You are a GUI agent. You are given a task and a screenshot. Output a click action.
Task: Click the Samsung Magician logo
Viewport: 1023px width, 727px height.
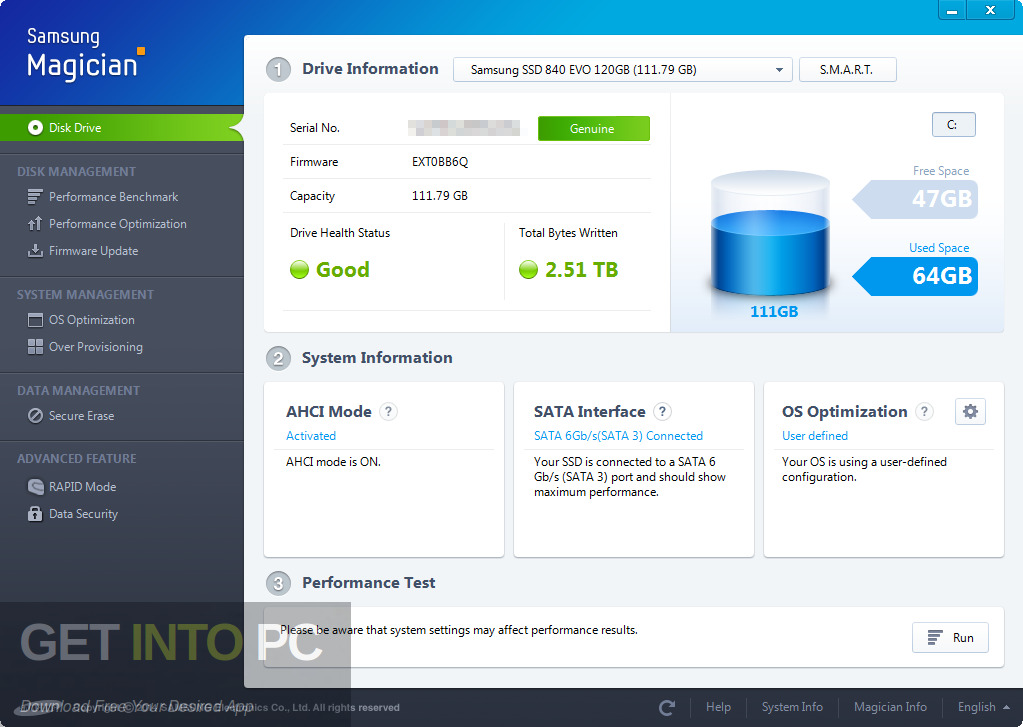click(85, 54)
